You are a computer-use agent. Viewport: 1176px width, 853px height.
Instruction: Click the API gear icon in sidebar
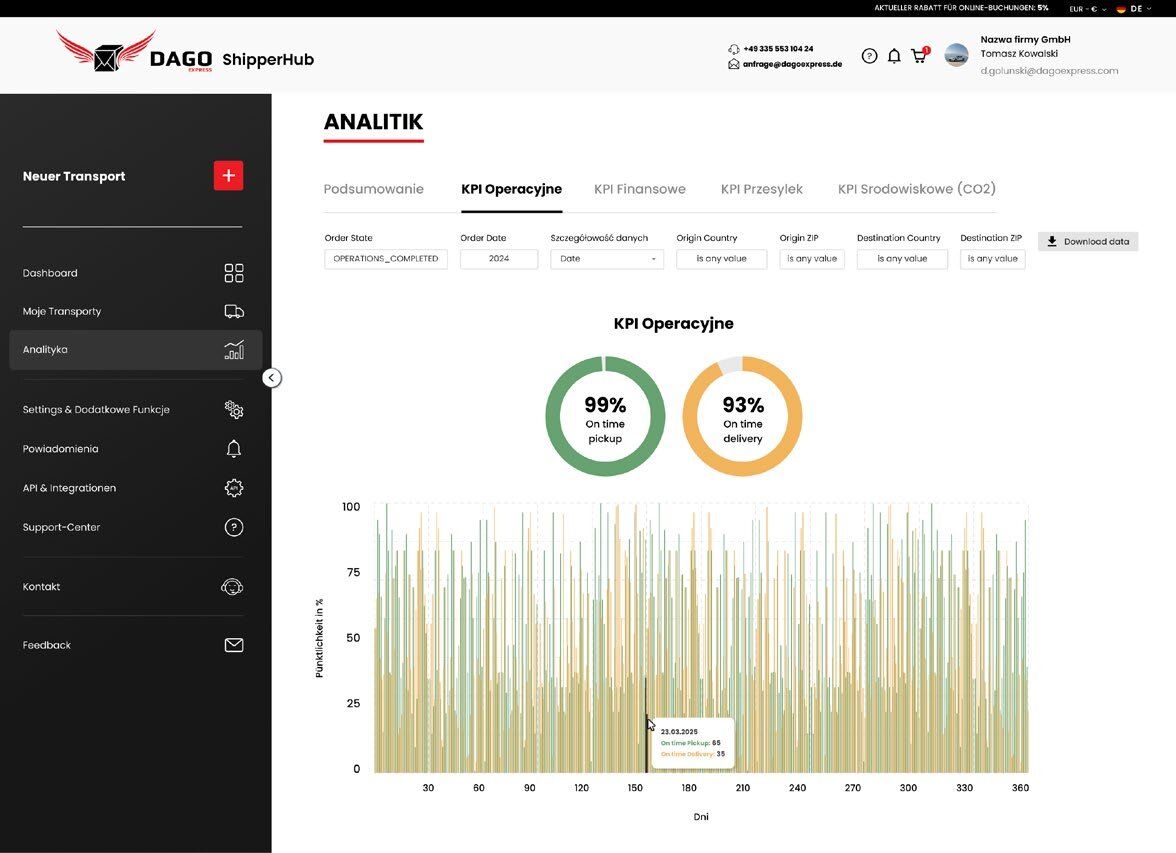tap(234, 488)
